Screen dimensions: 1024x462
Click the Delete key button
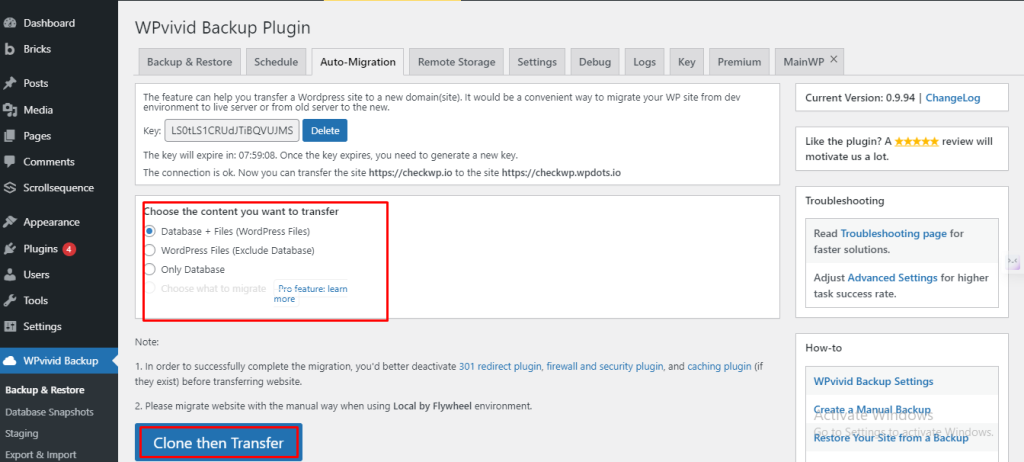click(x=325, y=131)
